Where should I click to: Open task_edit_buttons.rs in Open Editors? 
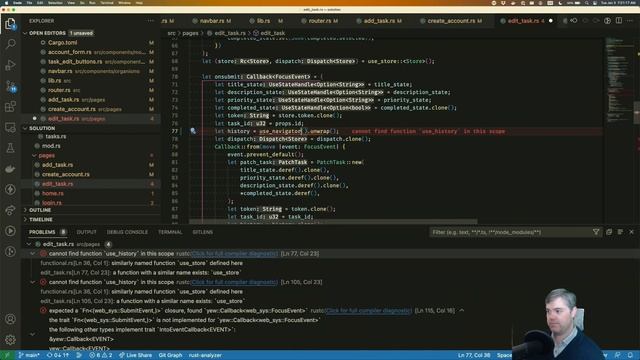(x=75, y=62)
